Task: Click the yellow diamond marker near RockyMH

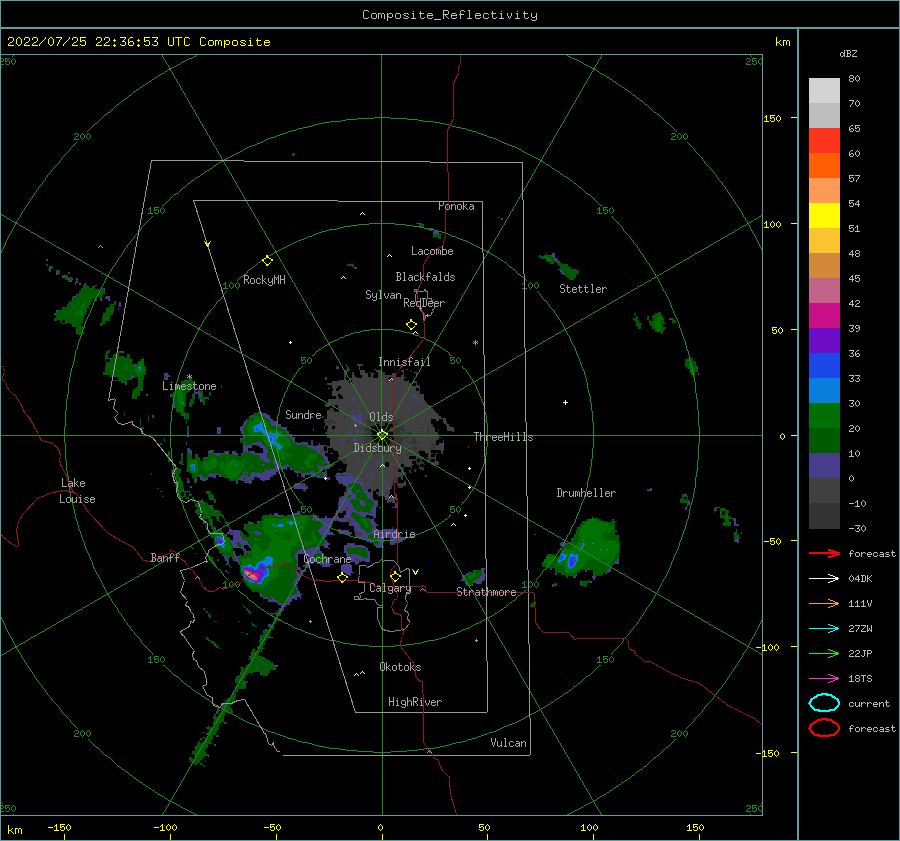Action: 267,261
